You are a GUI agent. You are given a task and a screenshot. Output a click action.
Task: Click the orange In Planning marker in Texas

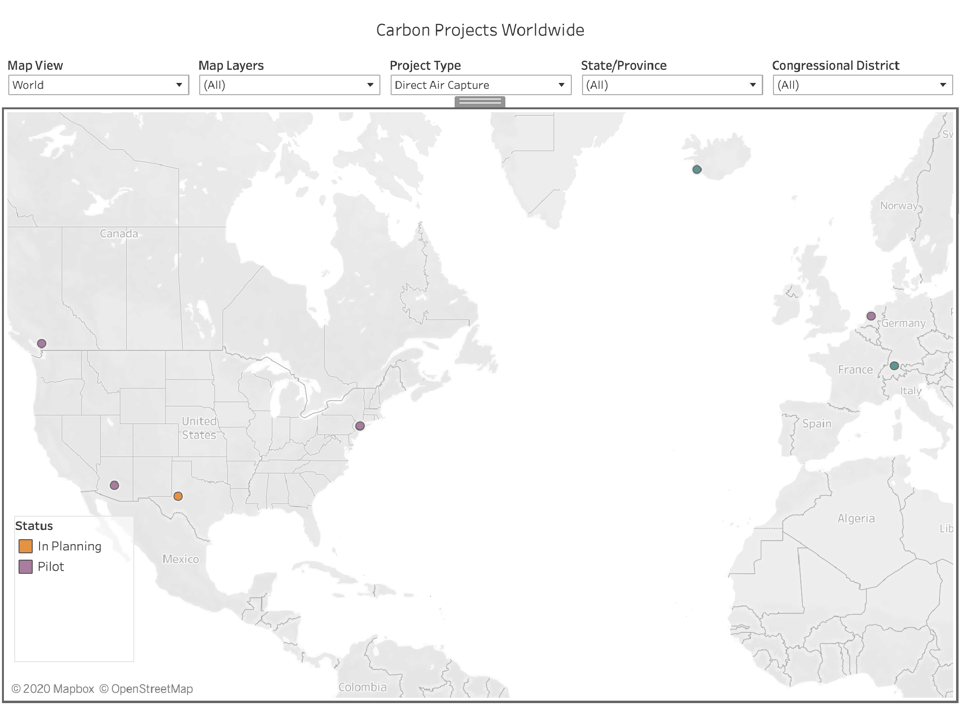(178, 496)
